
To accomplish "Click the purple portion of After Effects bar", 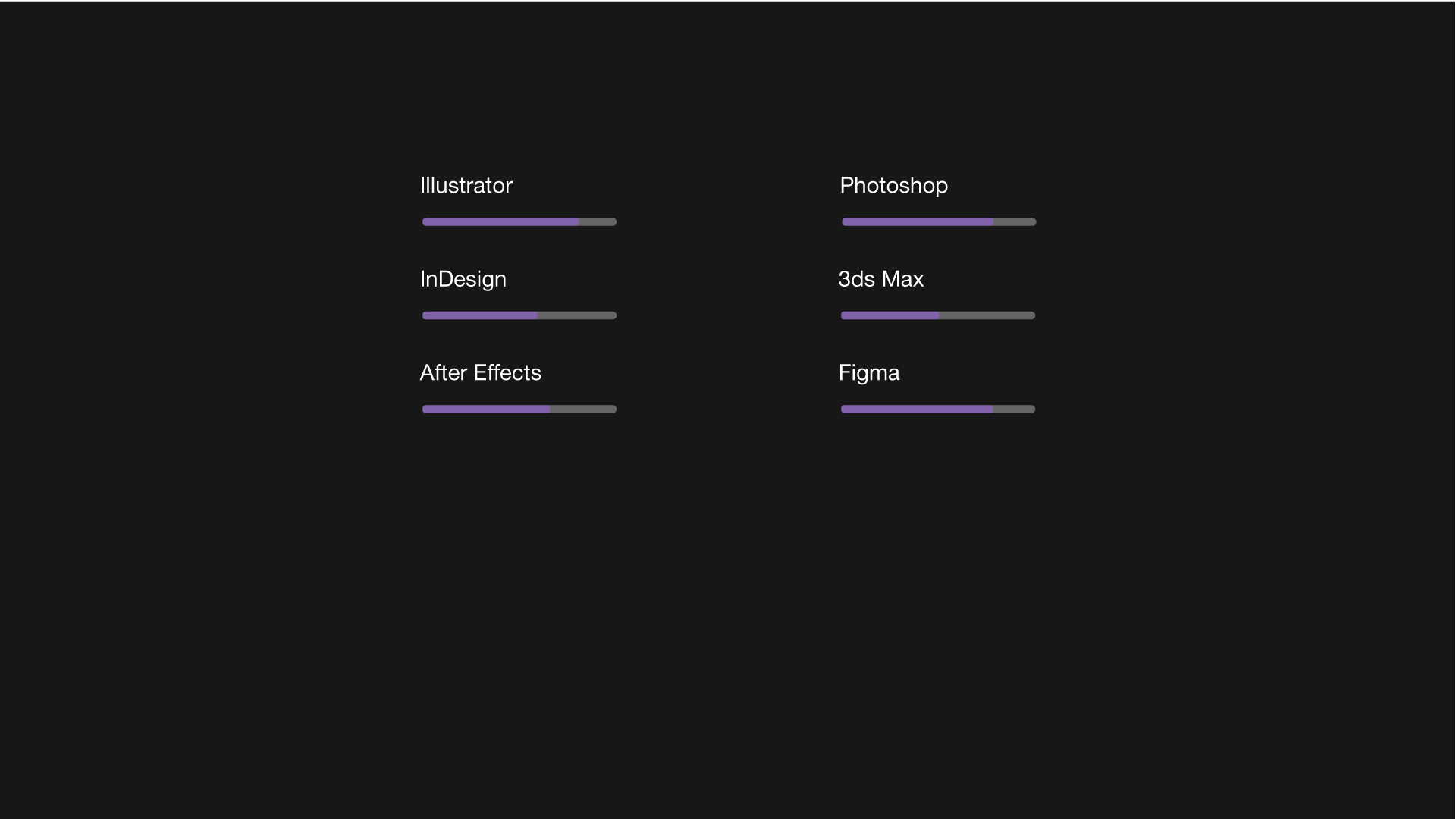I will (x=485, y=409).
